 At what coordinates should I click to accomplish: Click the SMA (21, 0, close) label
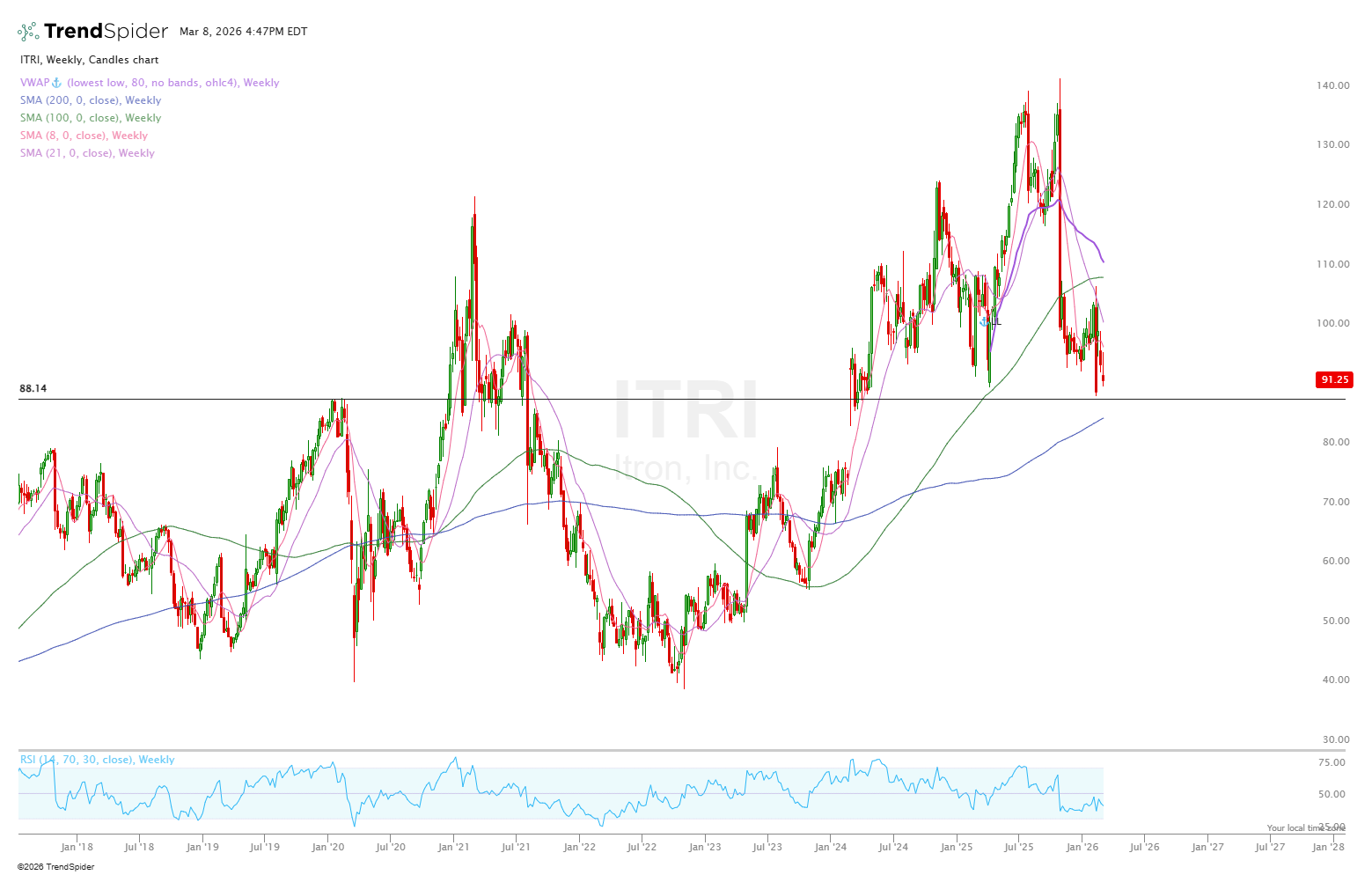point(87,153)
